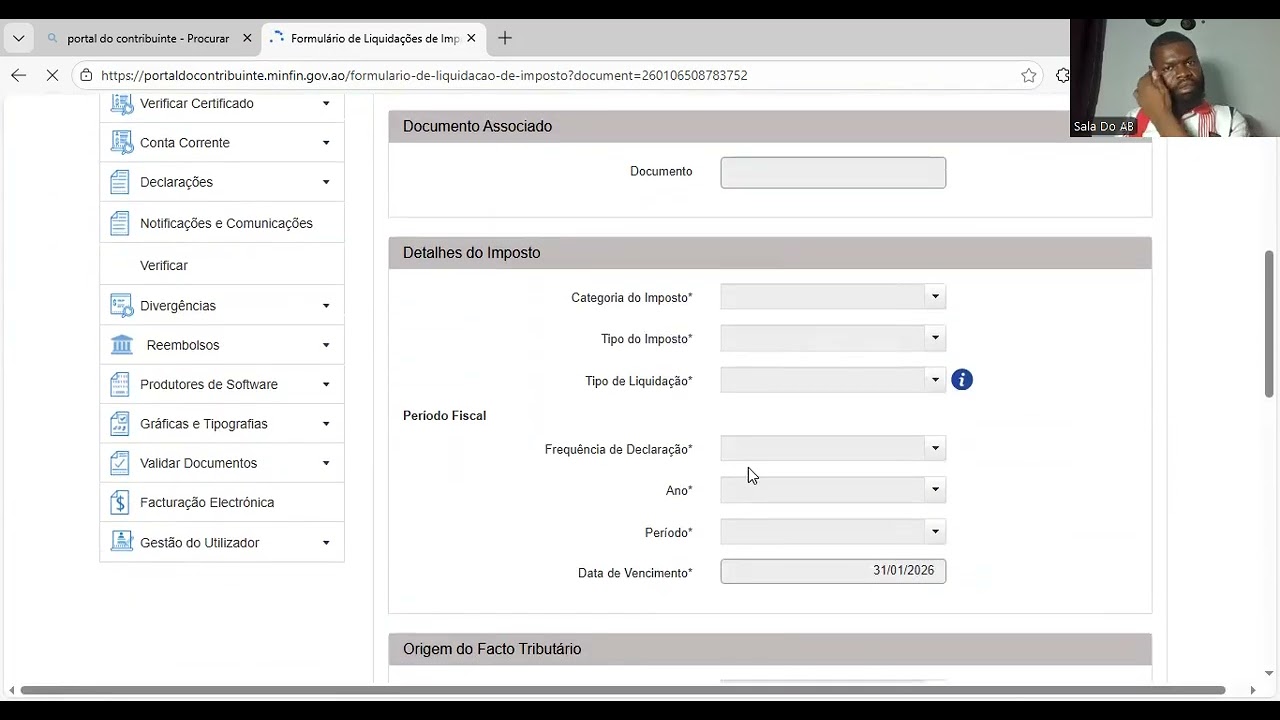The image size is (1280, 720).
Task: Expand the Produtores de Software arrow
Action: 326,384
